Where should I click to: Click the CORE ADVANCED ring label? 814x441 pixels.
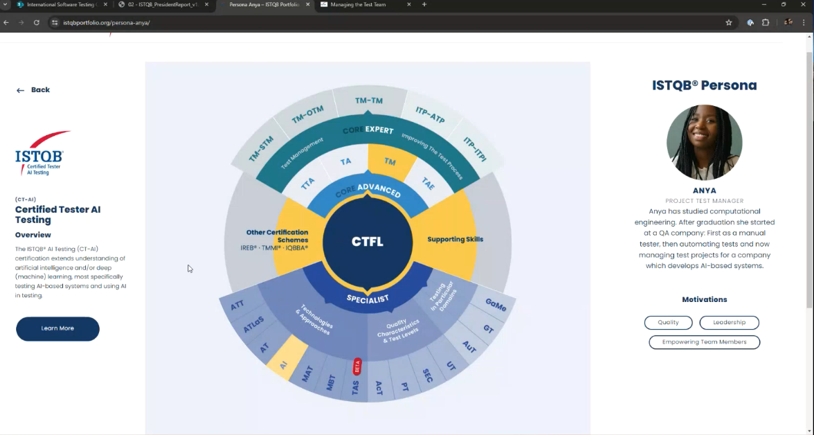point(368,191)
